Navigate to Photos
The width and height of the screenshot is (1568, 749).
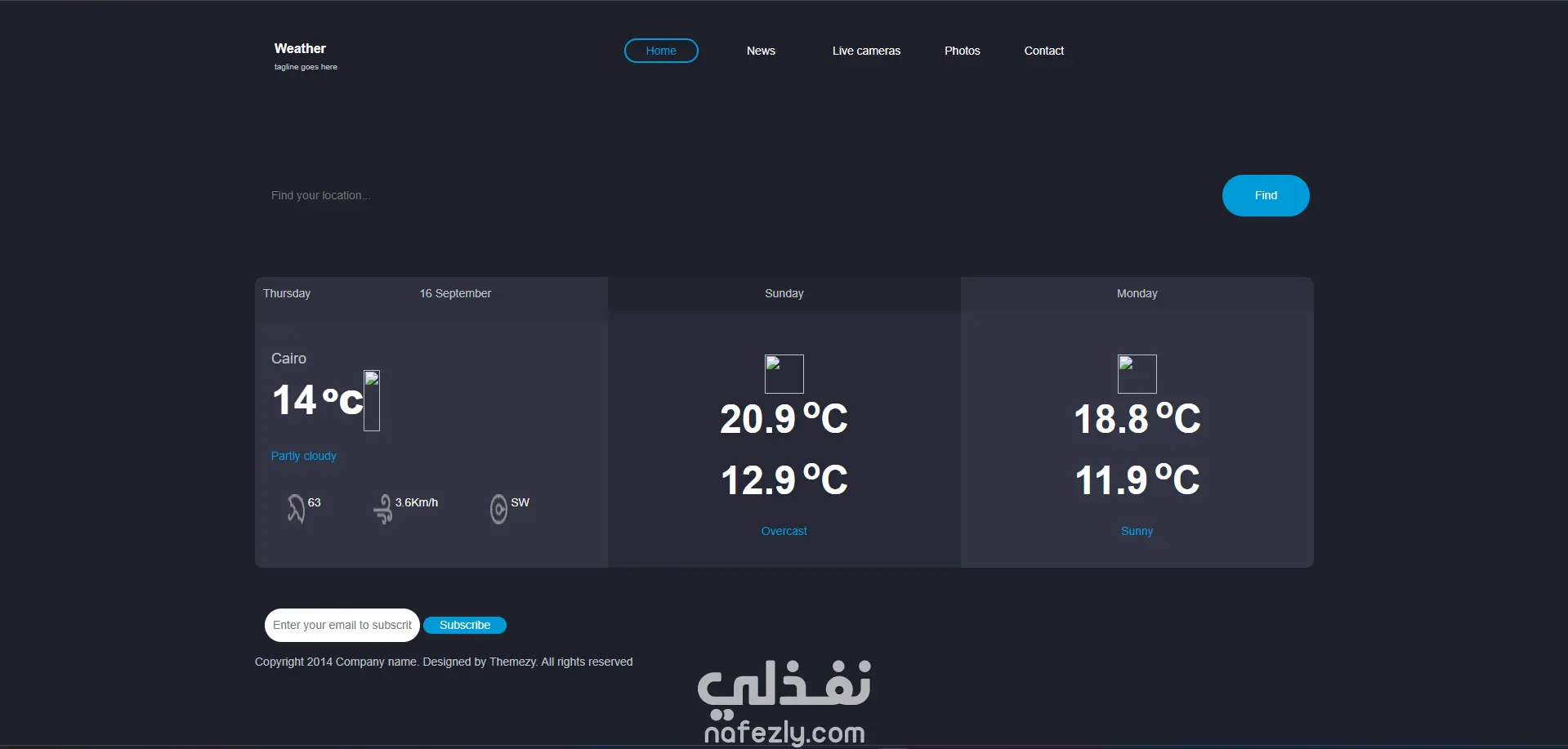tap(963, 51)
